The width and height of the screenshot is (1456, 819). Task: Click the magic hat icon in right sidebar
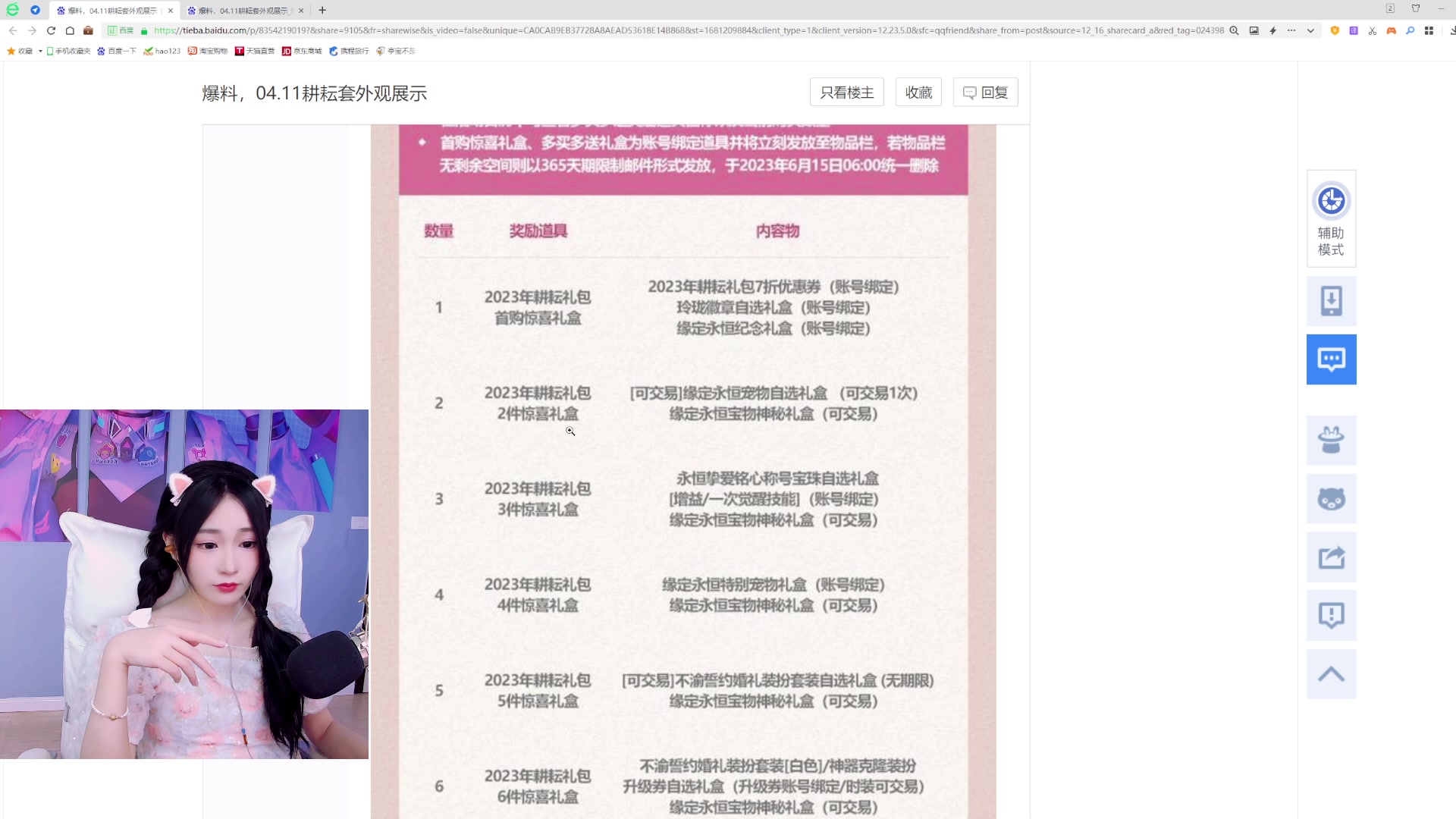[x=1331, y=440]
